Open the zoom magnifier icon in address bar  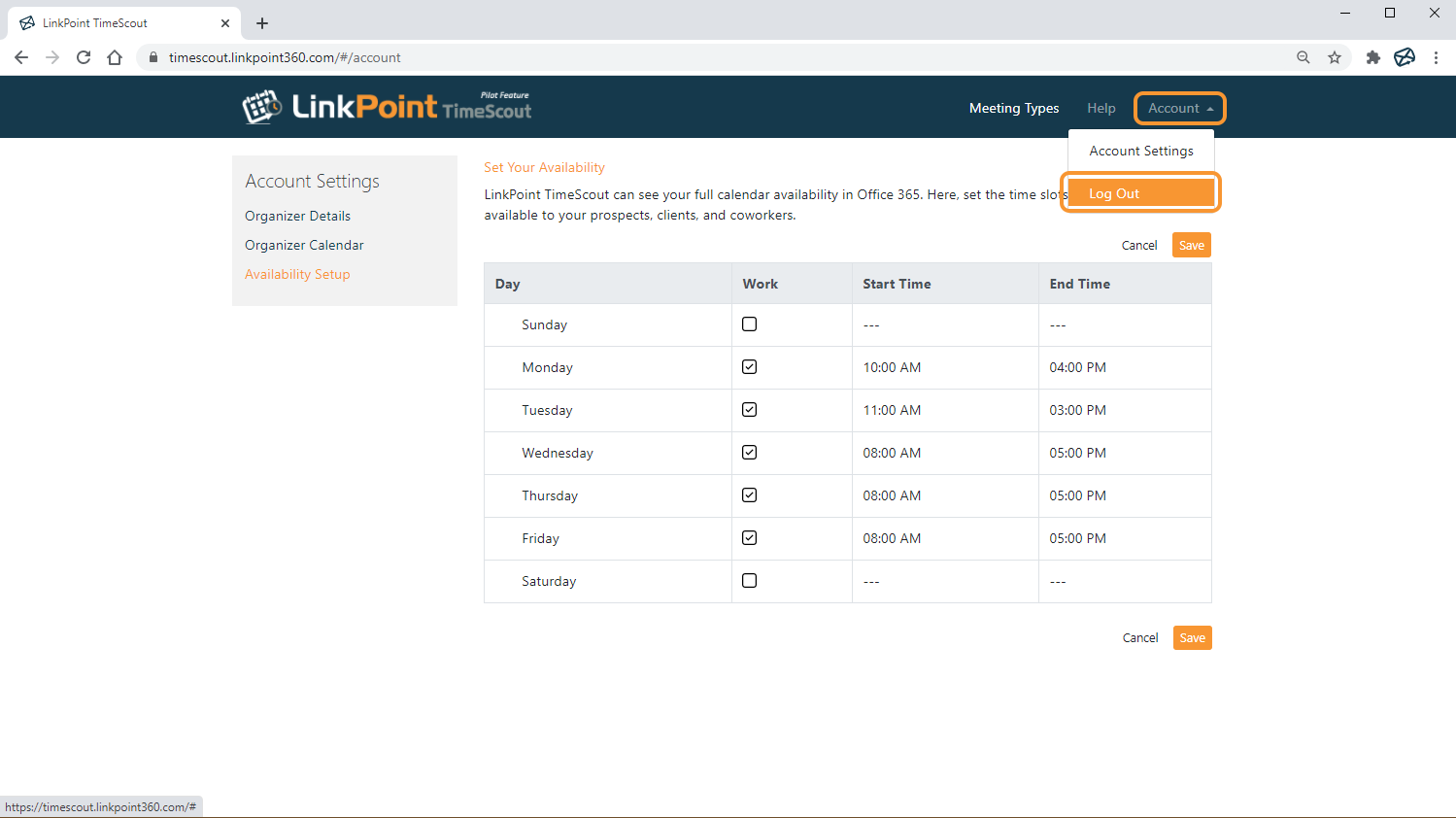(x=1304, y=57)
